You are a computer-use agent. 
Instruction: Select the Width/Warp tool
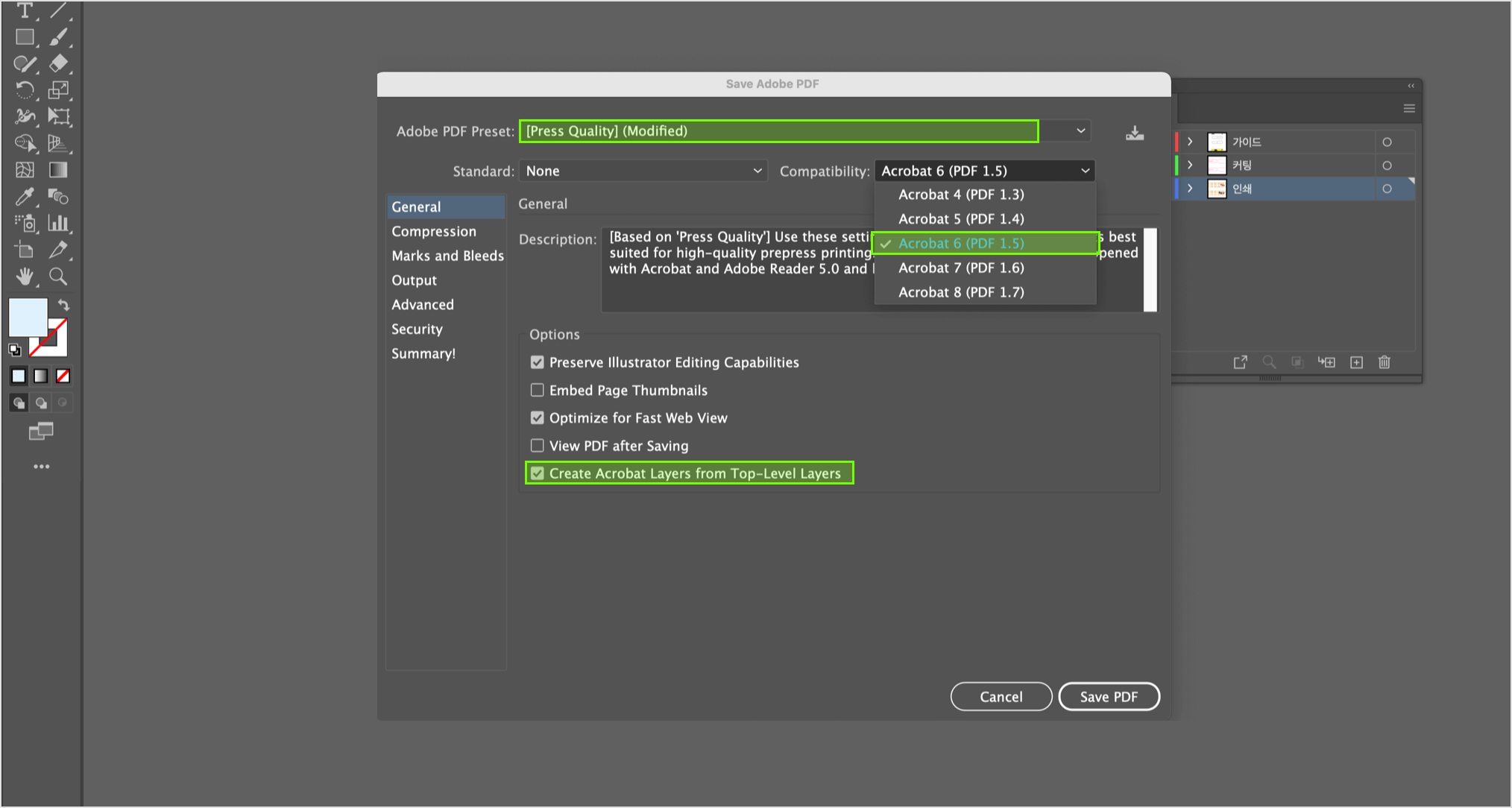tap(25, 116)
